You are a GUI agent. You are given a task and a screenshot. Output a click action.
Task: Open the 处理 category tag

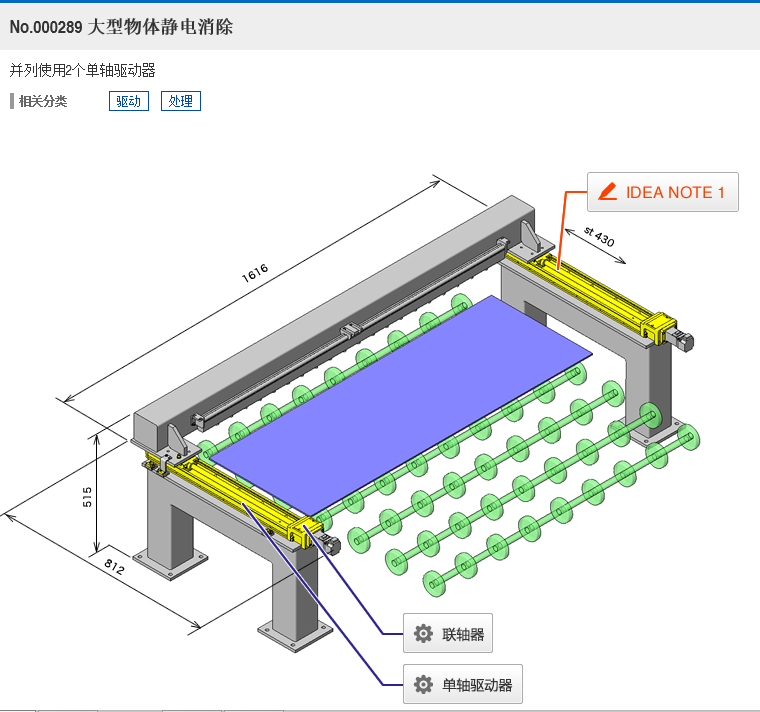181,101
